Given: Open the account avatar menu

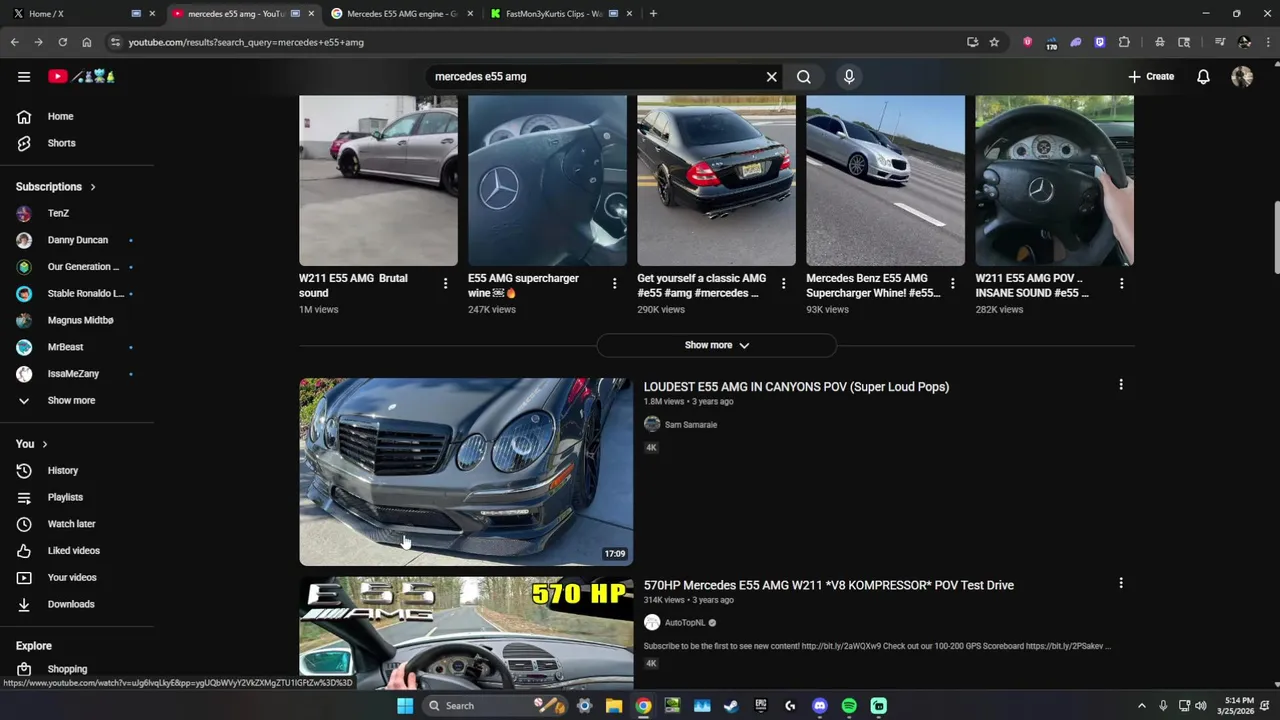Looking at the screenshot, I should pos(1242,76).
